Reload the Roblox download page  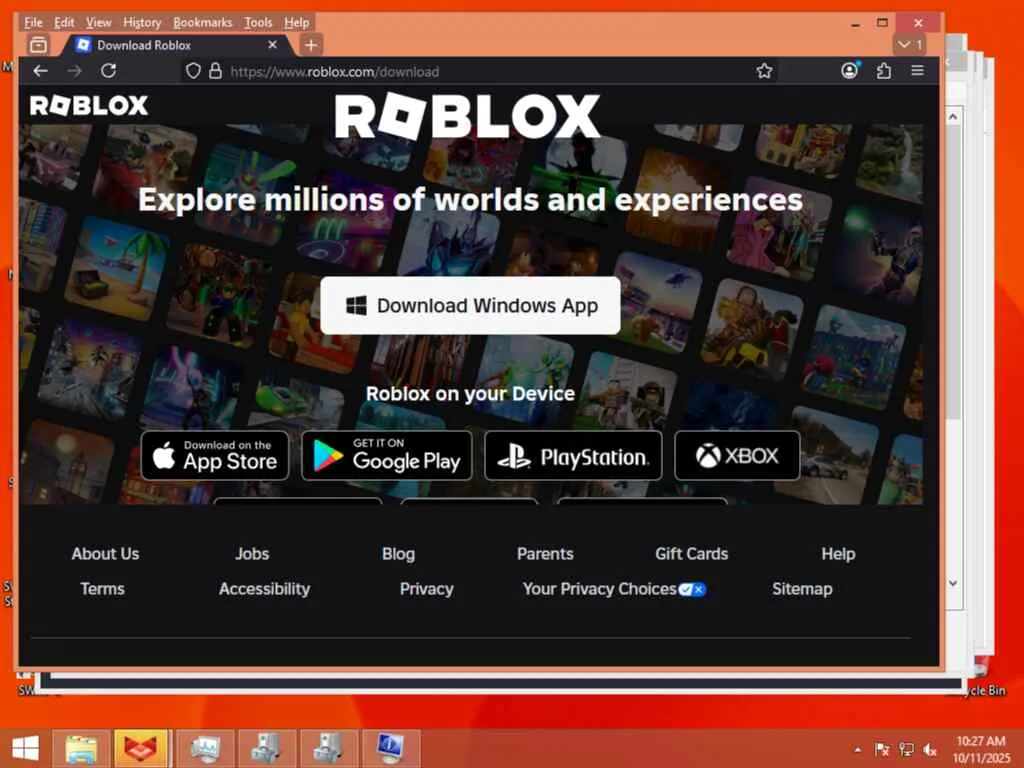(x=108, y=71)
